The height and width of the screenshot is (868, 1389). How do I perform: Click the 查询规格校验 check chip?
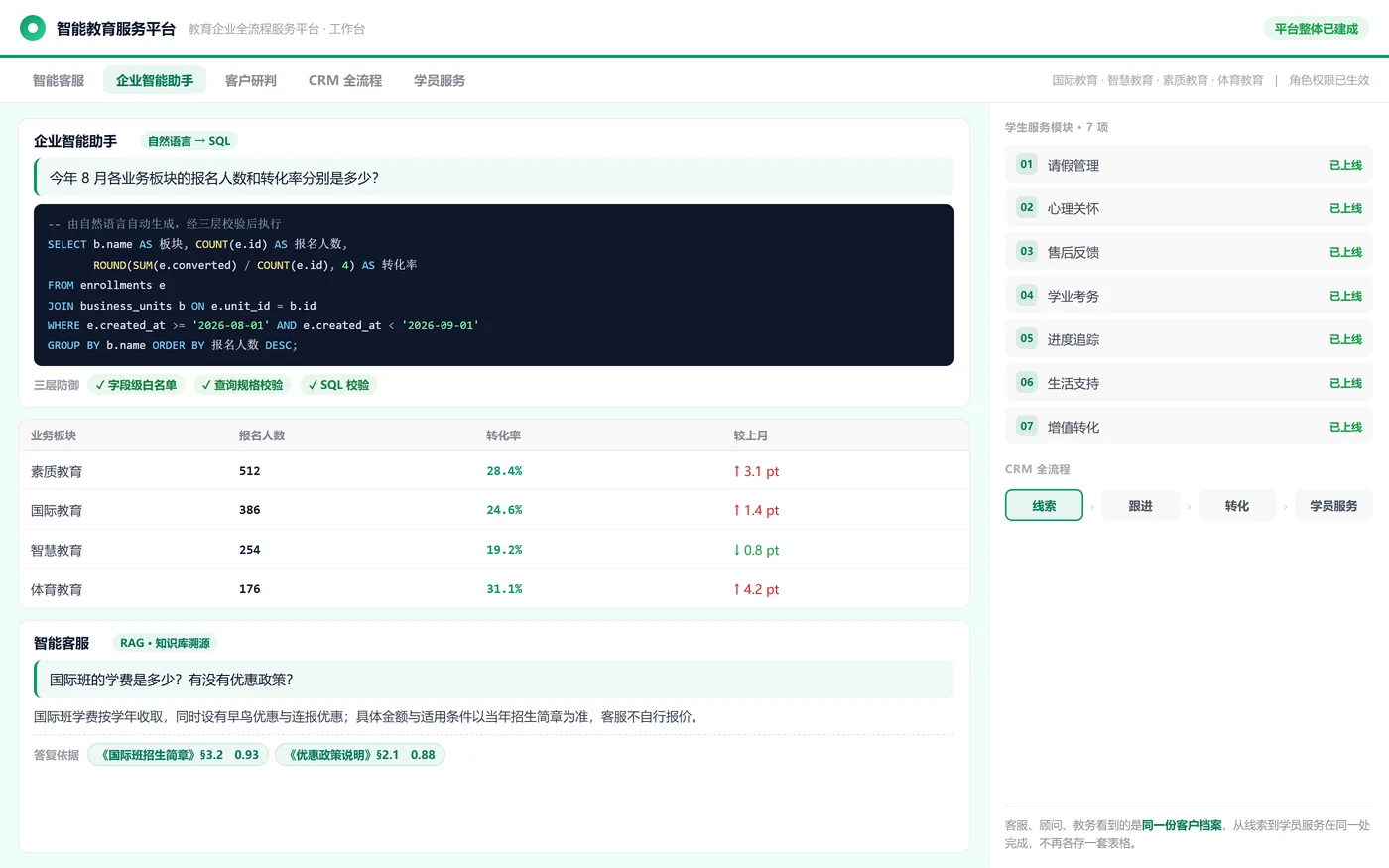point(243,385)
